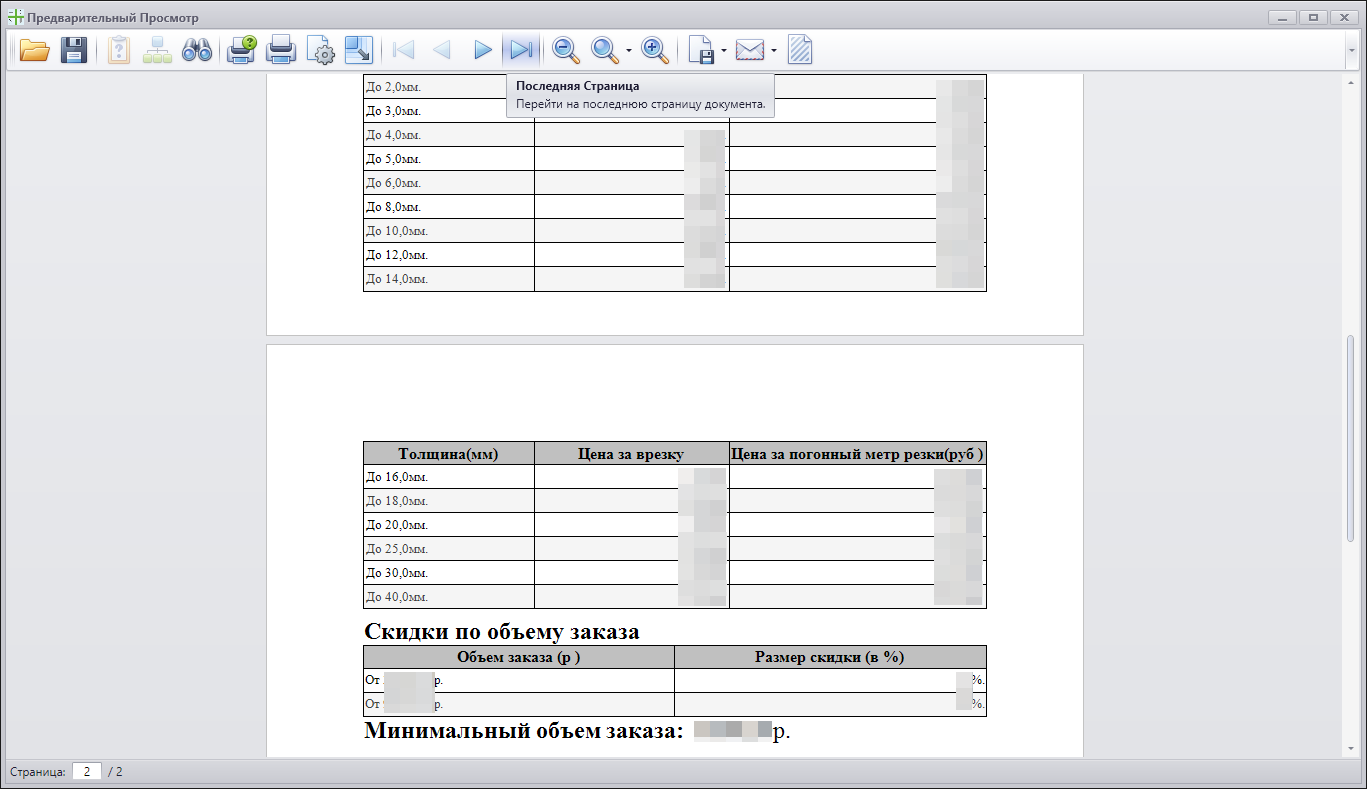Go to the first page
1367x789 pixels.
tap(404, 50)
